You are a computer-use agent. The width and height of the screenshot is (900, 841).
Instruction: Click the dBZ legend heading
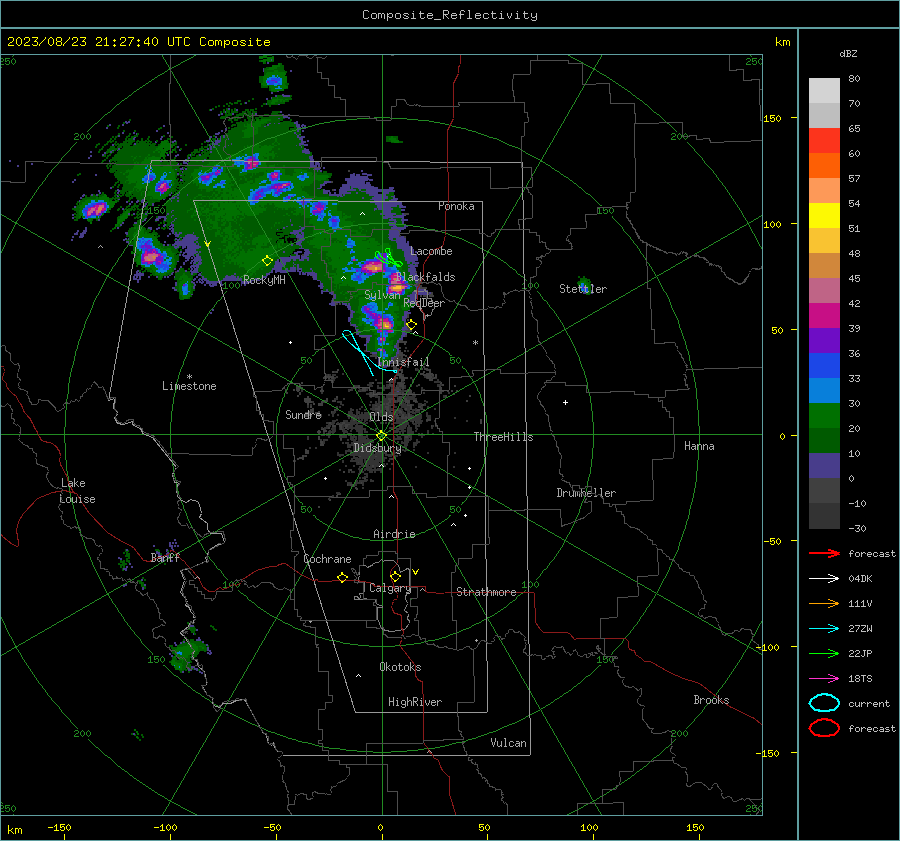pos(848,54)
